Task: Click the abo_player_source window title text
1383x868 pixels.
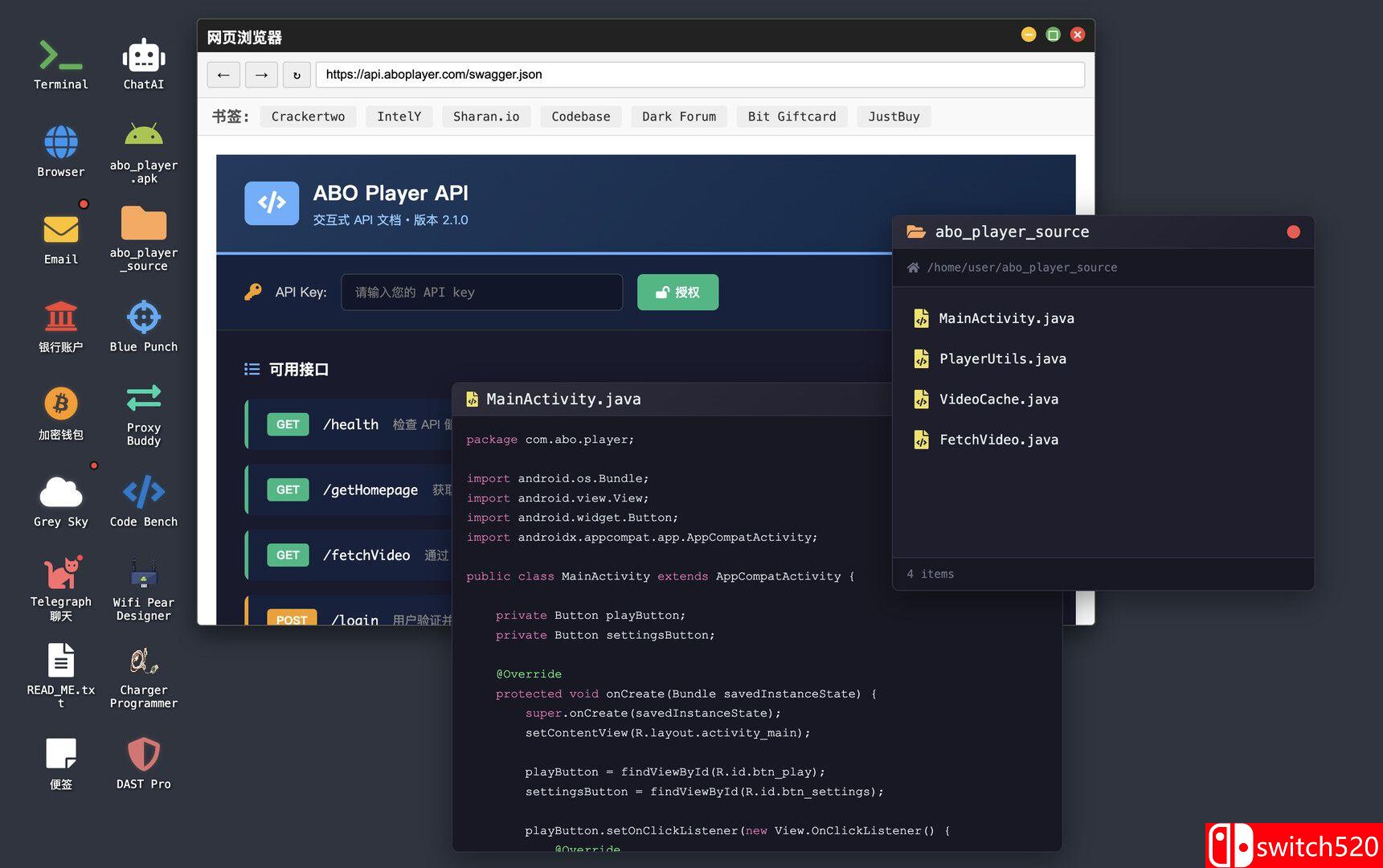Action: point(1012,232)
